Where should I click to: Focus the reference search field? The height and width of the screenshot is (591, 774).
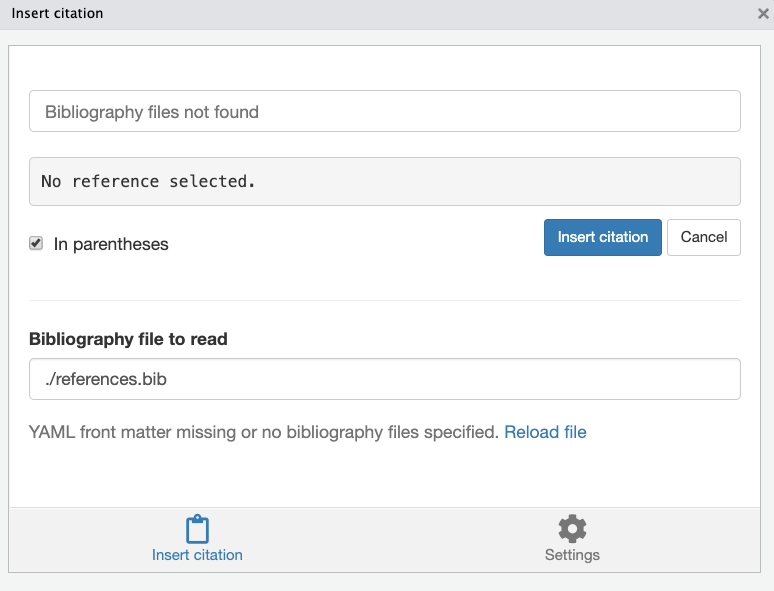click(384, 111)
